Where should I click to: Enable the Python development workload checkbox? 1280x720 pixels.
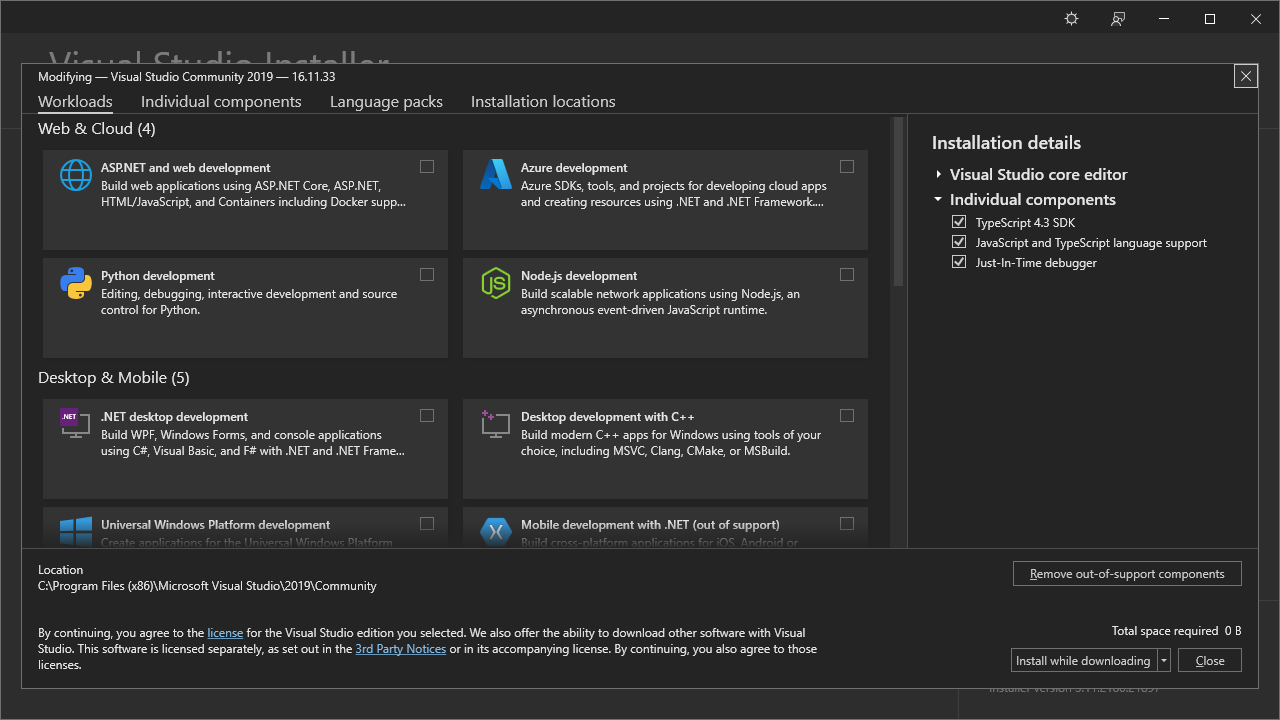point(427,275)
